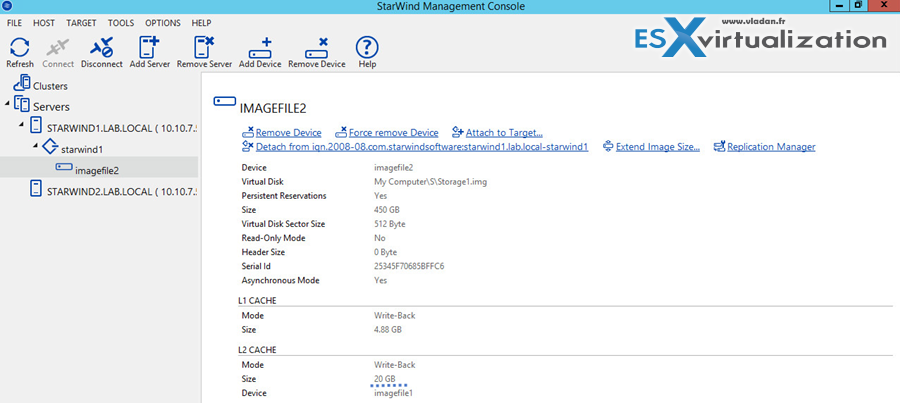The height and width of the screenshot is (403, 900).
Task: Click the L2 cache device imagefile1
Action: tap(393, 393)
